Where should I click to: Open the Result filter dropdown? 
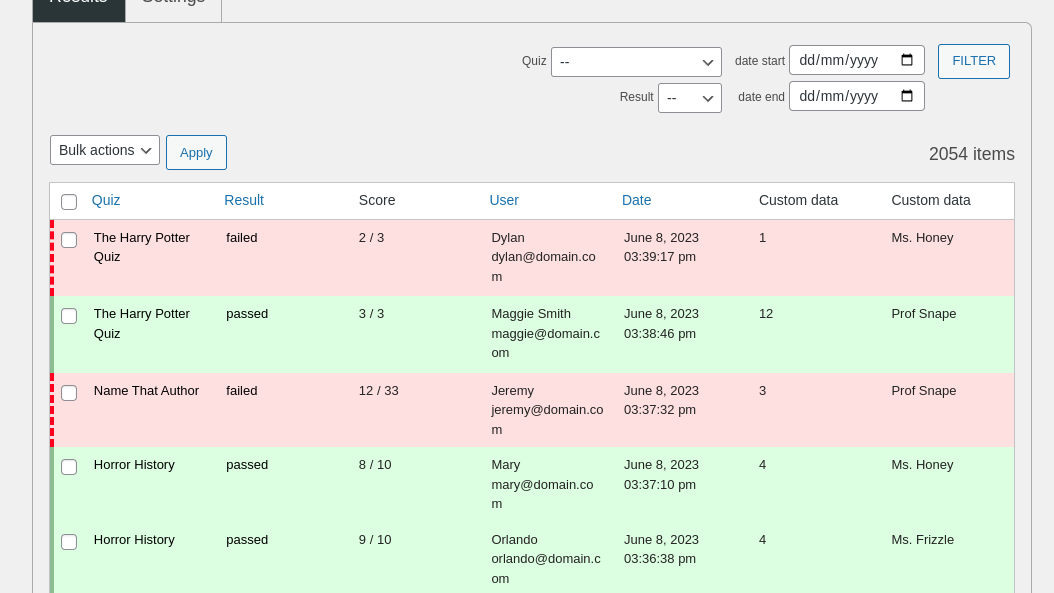[x=689, y=98]
